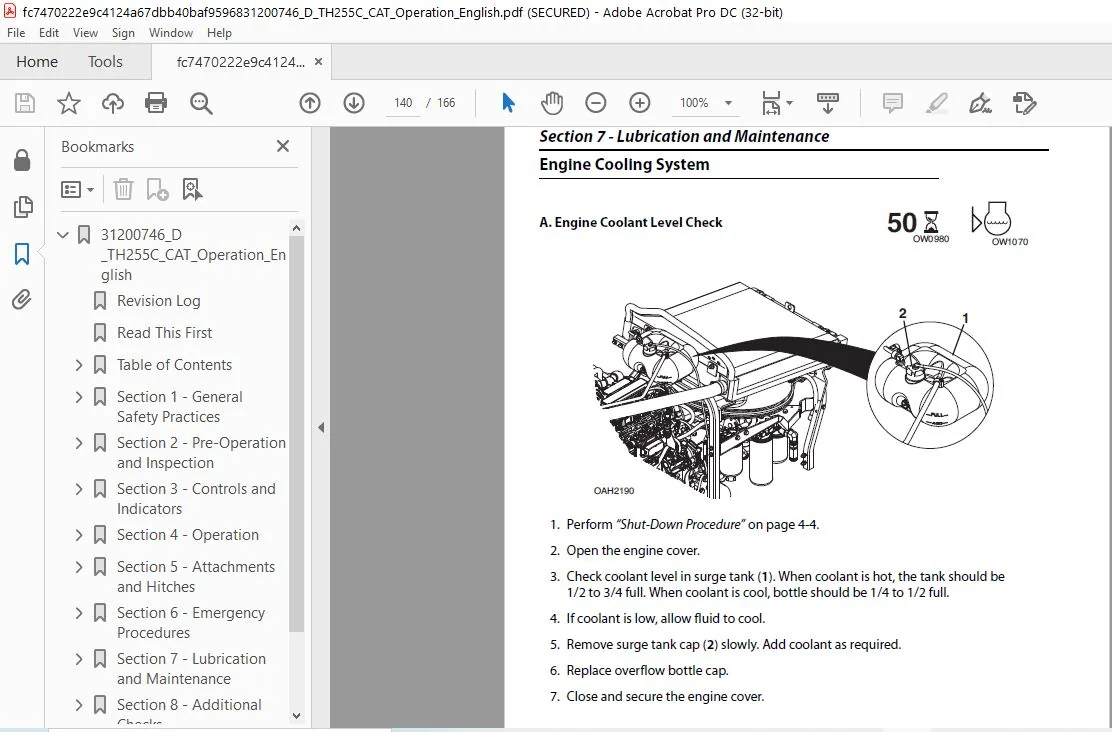The image size is (1112, 732).
Task: Open the Sign document tool
Action: pyautogui.click(x=981, y=103)
